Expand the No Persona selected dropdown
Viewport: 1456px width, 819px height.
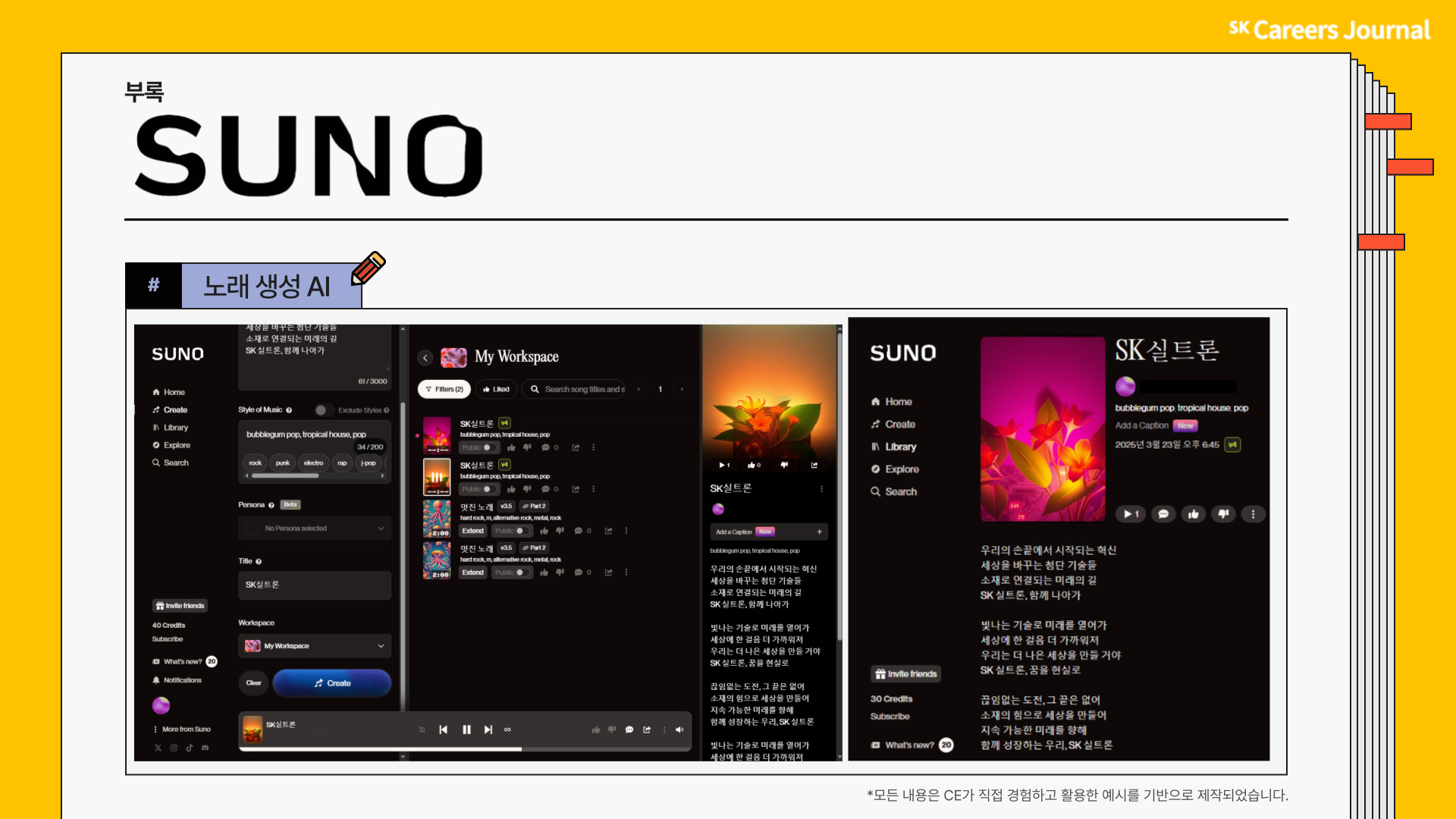click(x=315, y=529)
